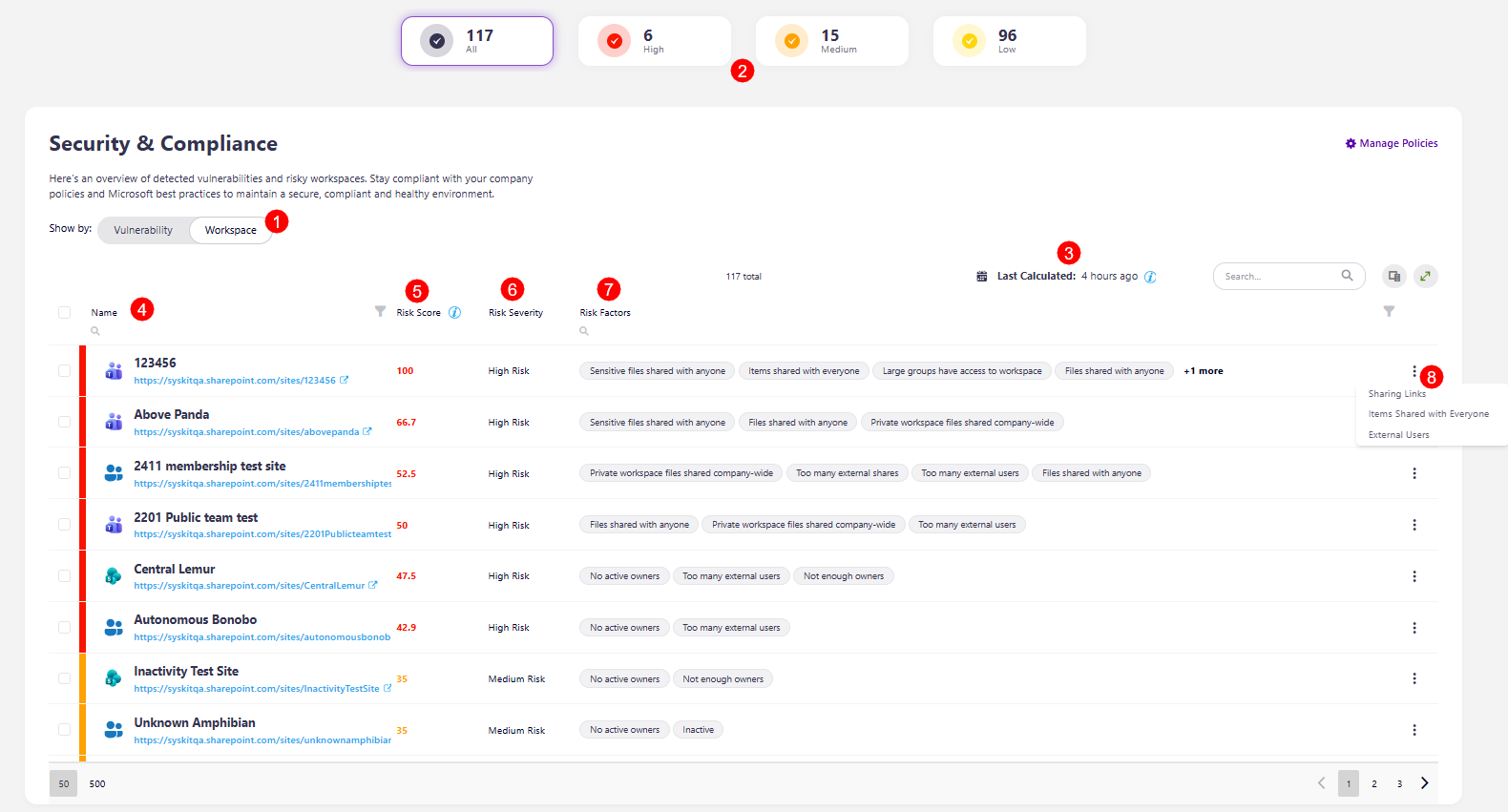Click the Search input field
Screen dimensions: 1508x812
1279,277
